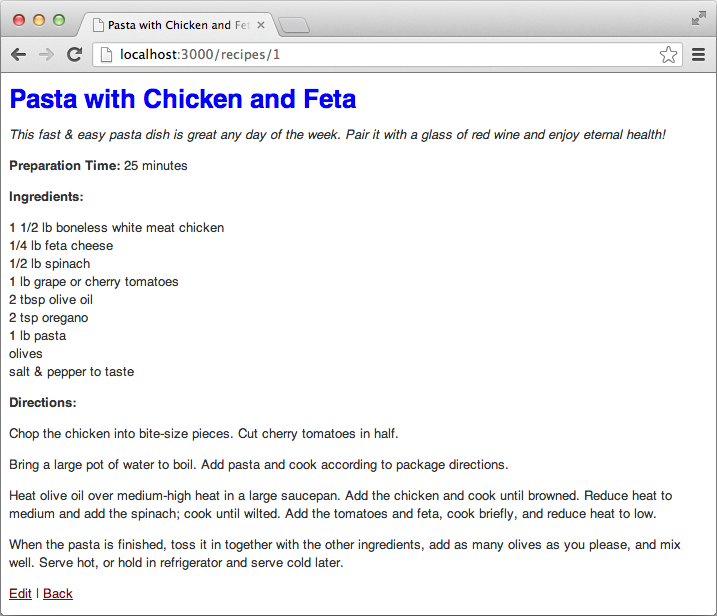Image resolution: width=717 pixels, height=616 pixels.
Task: Follow the Back link below the directions
Action: [58, 593]
